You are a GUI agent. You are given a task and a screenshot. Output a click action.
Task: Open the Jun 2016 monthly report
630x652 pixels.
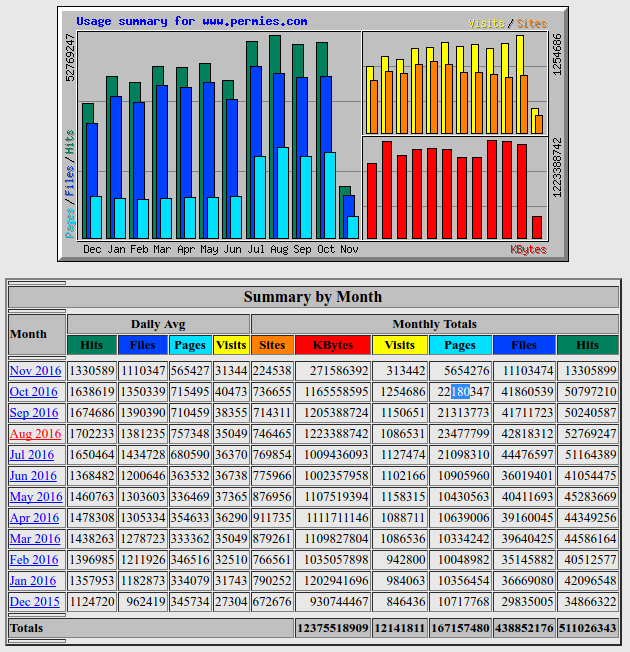coord(34,476)
